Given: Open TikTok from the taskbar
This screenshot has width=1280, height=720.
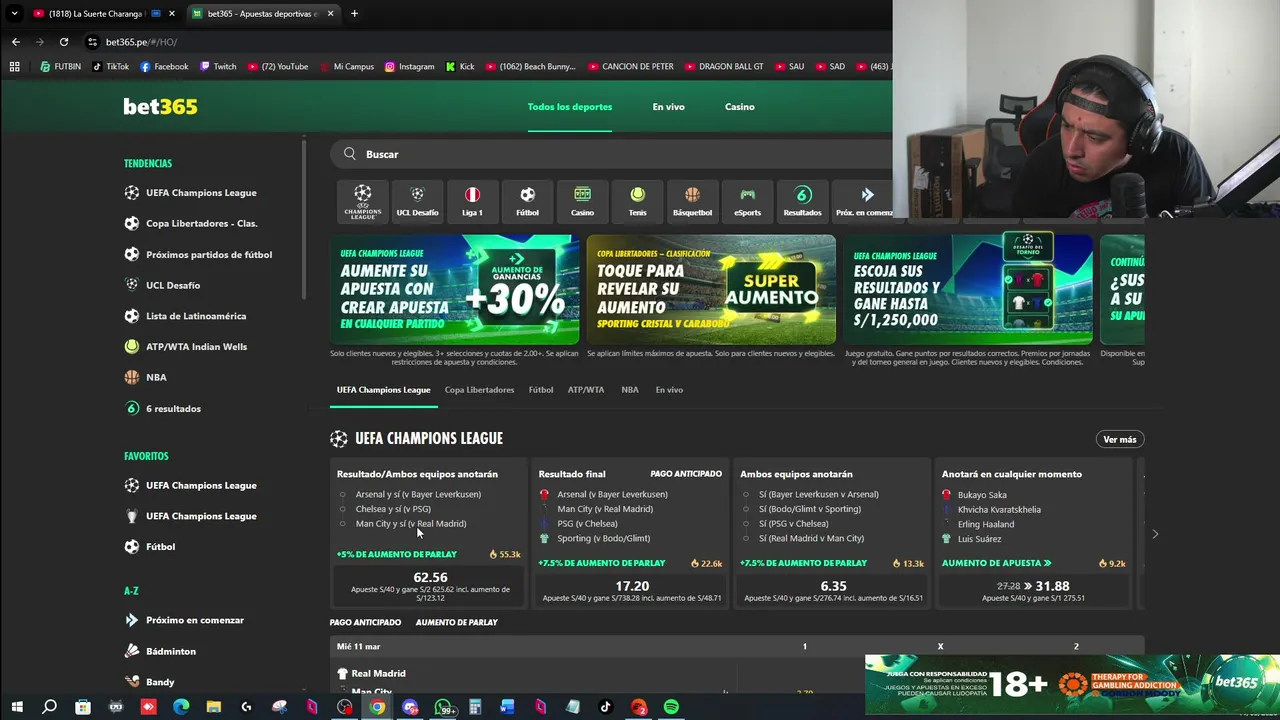Looking at the screenshot, I should pos(605,707).
